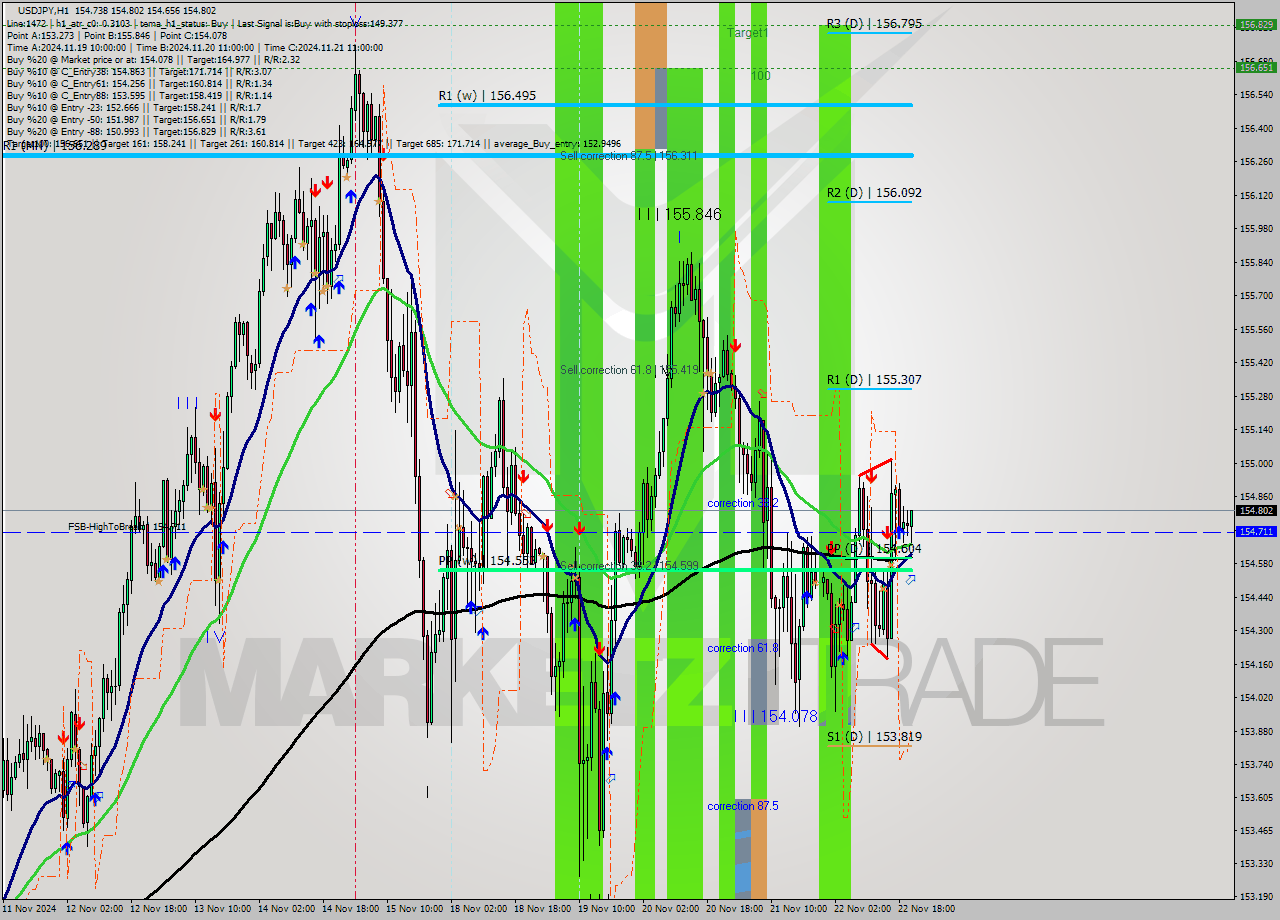The width and height of the screenshot is (1280, 920).
Task: Click the '22 Nov 18:00' time axis label
Action: (x=926, y=909)
